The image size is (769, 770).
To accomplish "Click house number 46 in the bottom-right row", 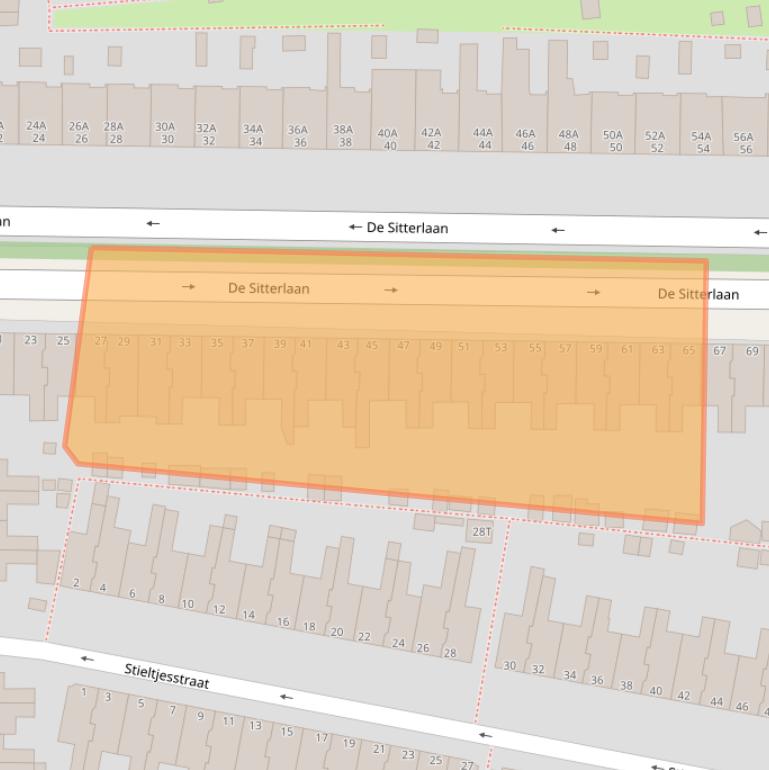I will (x=742, y=707).
